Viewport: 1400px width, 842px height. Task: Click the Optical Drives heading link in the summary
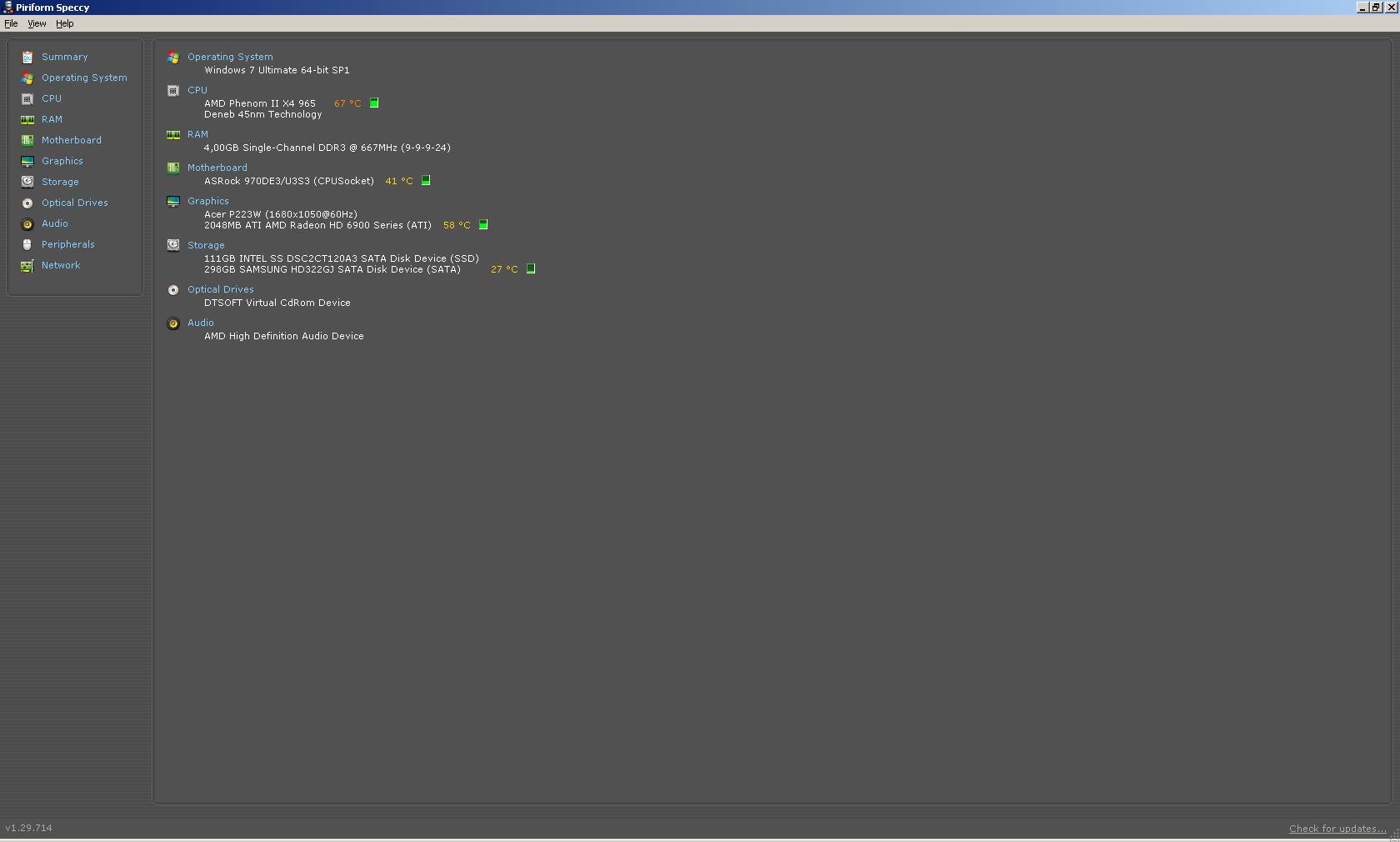[x=221, y=290]
